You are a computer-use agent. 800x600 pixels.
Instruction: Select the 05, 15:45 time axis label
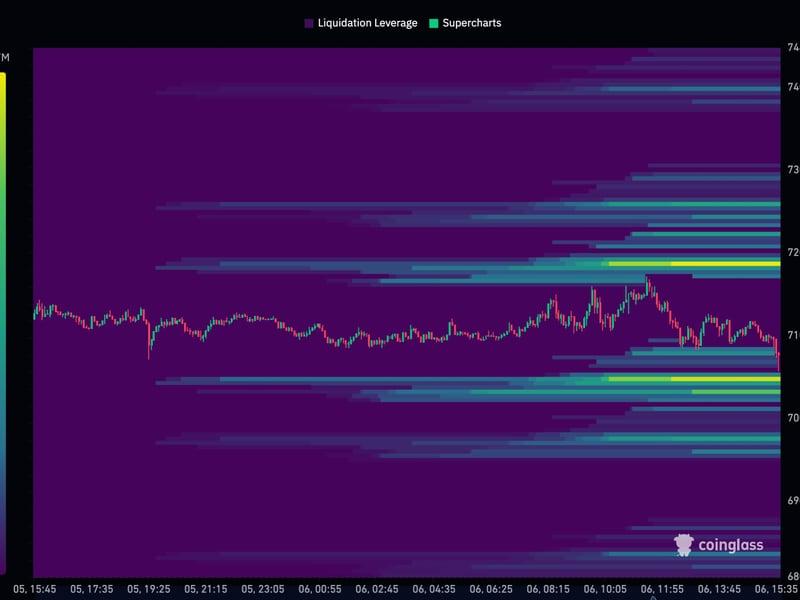coord(34,589)
